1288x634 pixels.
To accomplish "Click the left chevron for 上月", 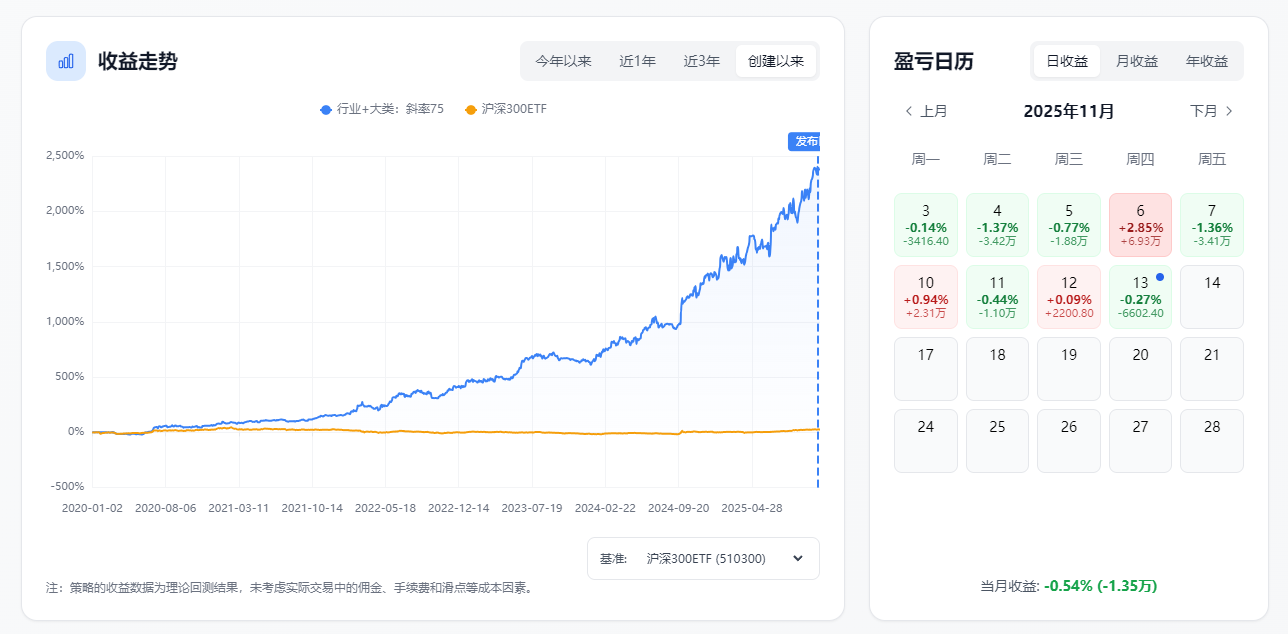I will (x=908, y=111).
